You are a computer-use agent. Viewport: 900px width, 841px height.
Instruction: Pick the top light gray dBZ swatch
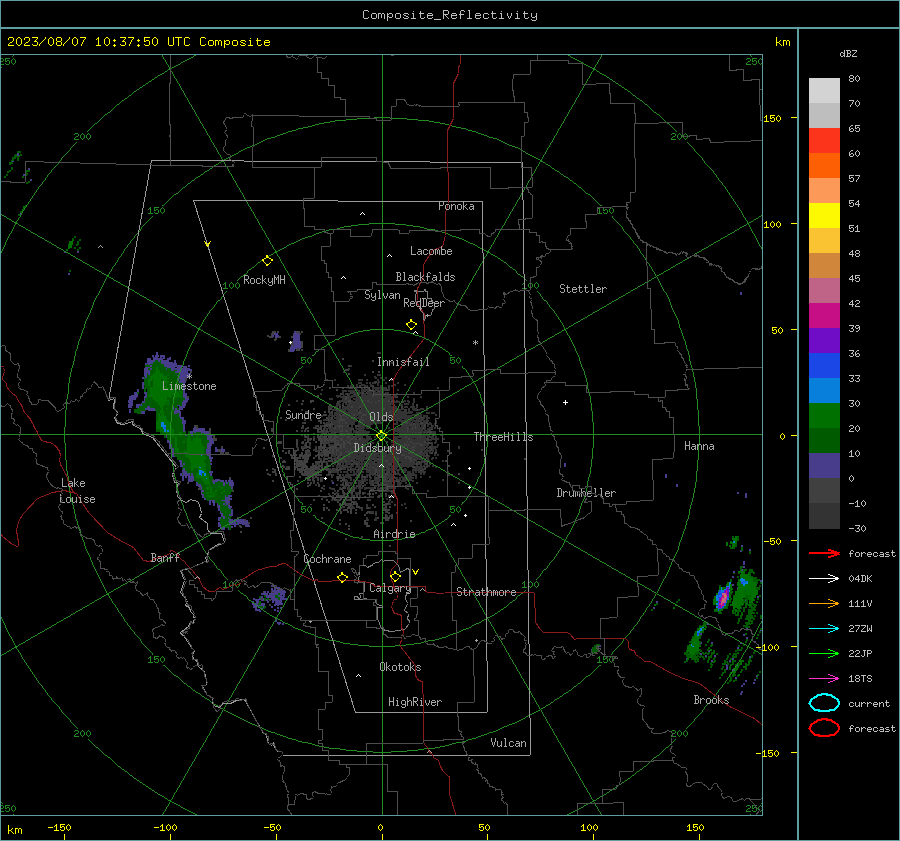click(x=824, y=91)
